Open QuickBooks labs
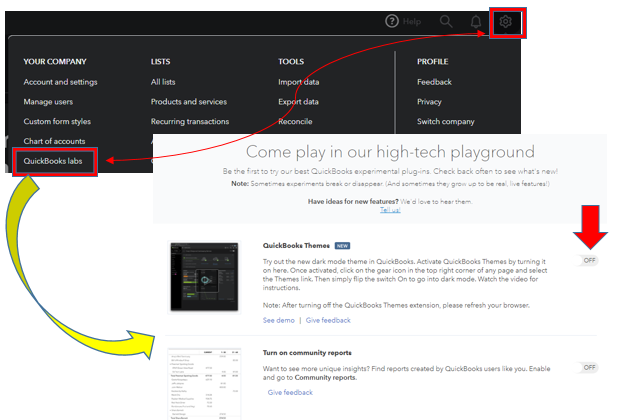The height and width of the screenshot is (420, 631). click(53, 161)
